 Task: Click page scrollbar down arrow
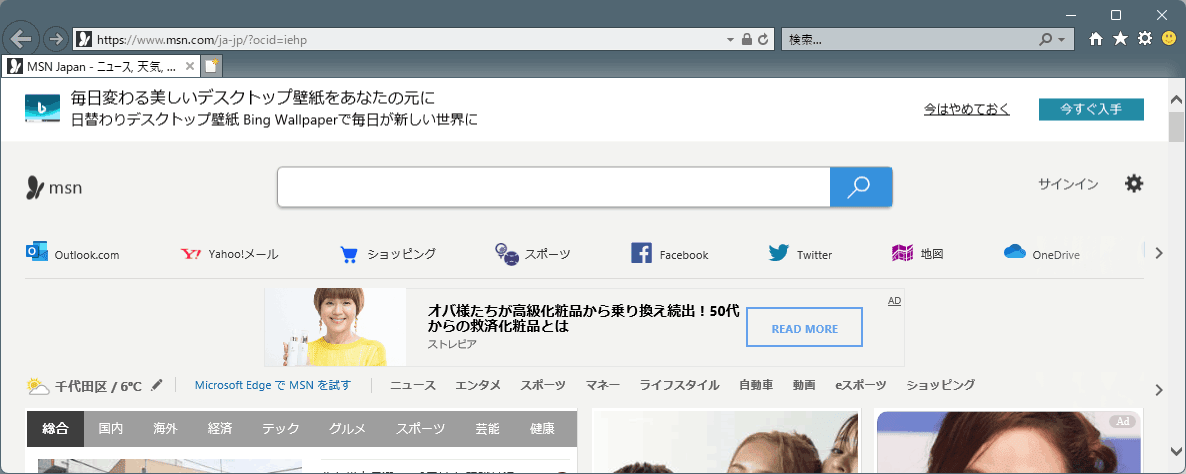(x=1176, y=451)
